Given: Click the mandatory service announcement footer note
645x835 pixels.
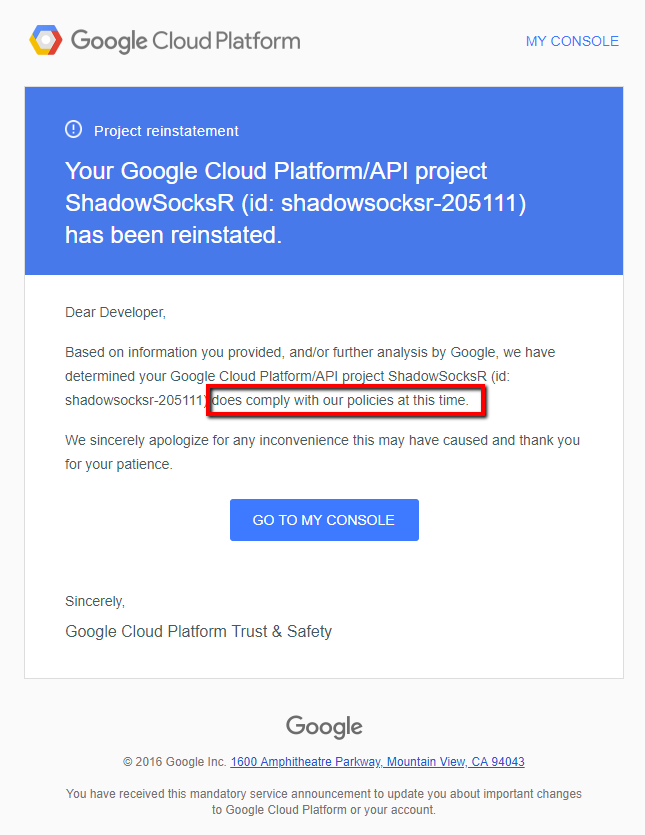Looking at the screenshot, I should (x=324, y=801).
